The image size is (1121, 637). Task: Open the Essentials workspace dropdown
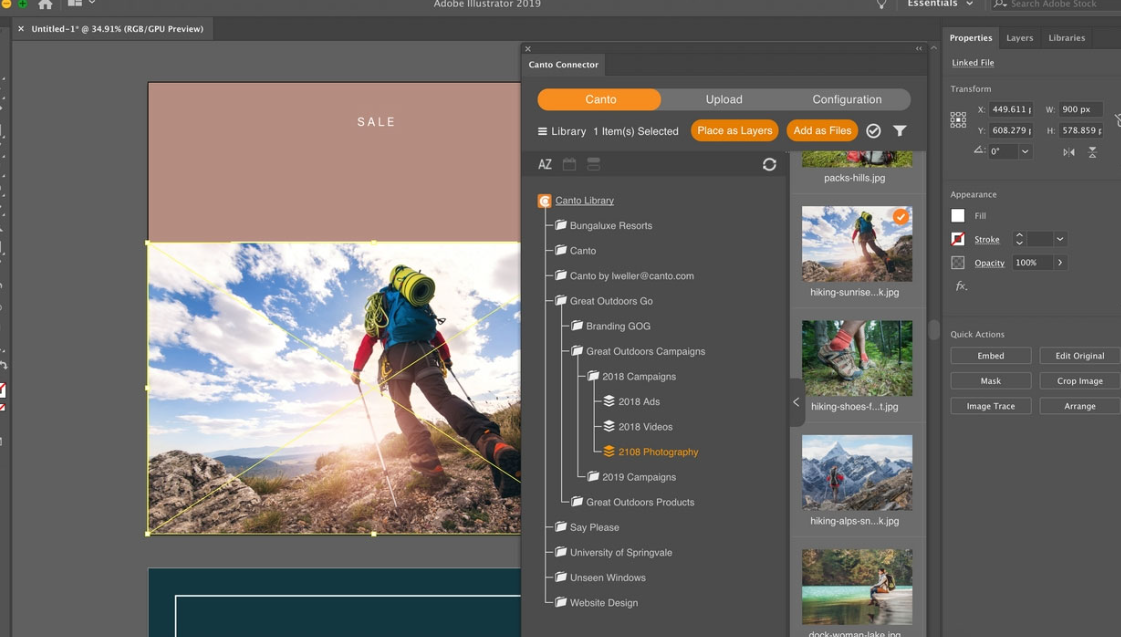940,4
